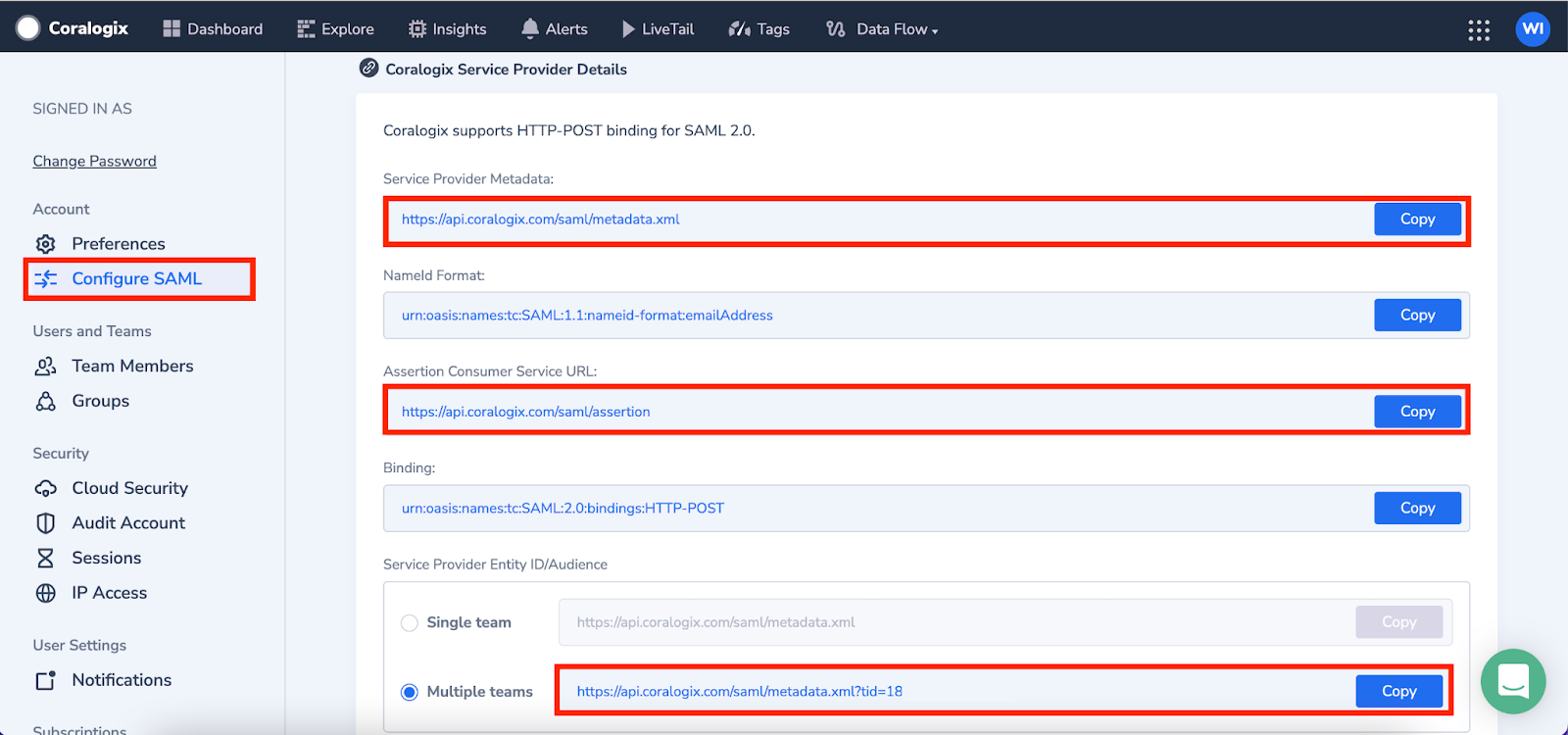Open the chat support bubble
The width and height of the screenshot is (1568, 735).
pyautogui.click(x=1513, y=681)
